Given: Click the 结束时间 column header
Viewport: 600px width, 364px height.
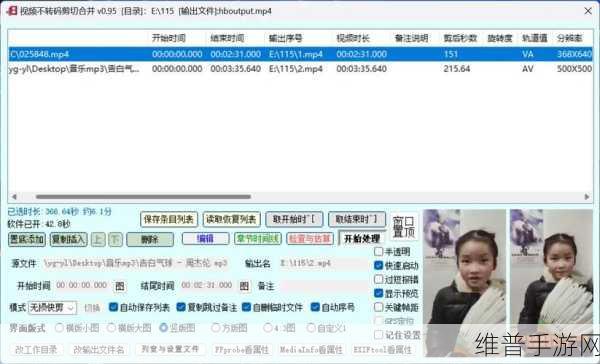Looking at the screenshot, I should pyautogui.click(x=227, y=38).
